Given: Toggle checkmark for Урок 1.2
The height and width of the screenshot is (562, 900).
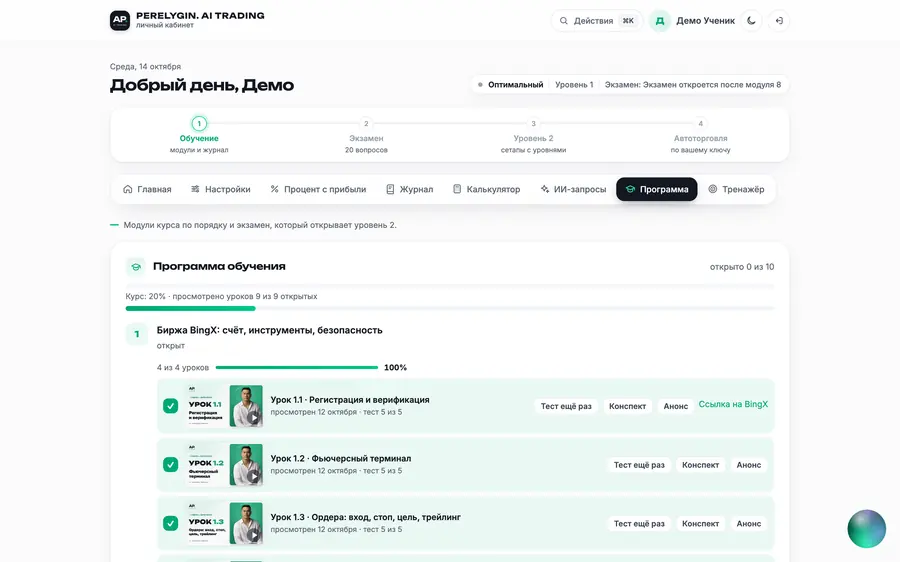Looking at the screenshot, I should pos(170,464).
